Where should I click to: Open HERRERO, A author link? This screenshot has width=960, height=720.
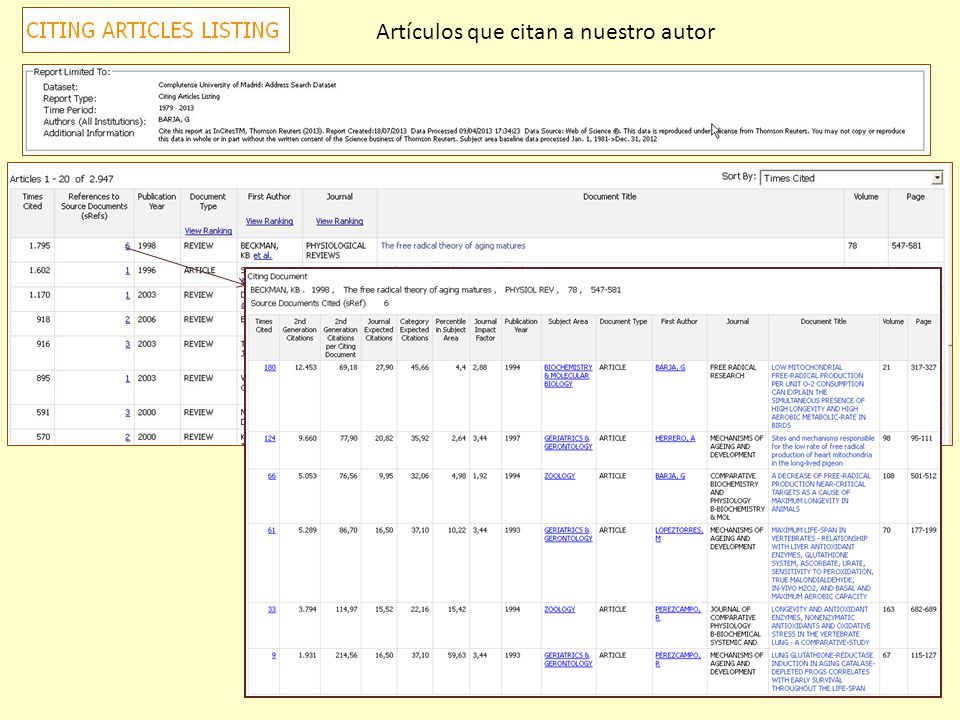[x=675, y=438]
